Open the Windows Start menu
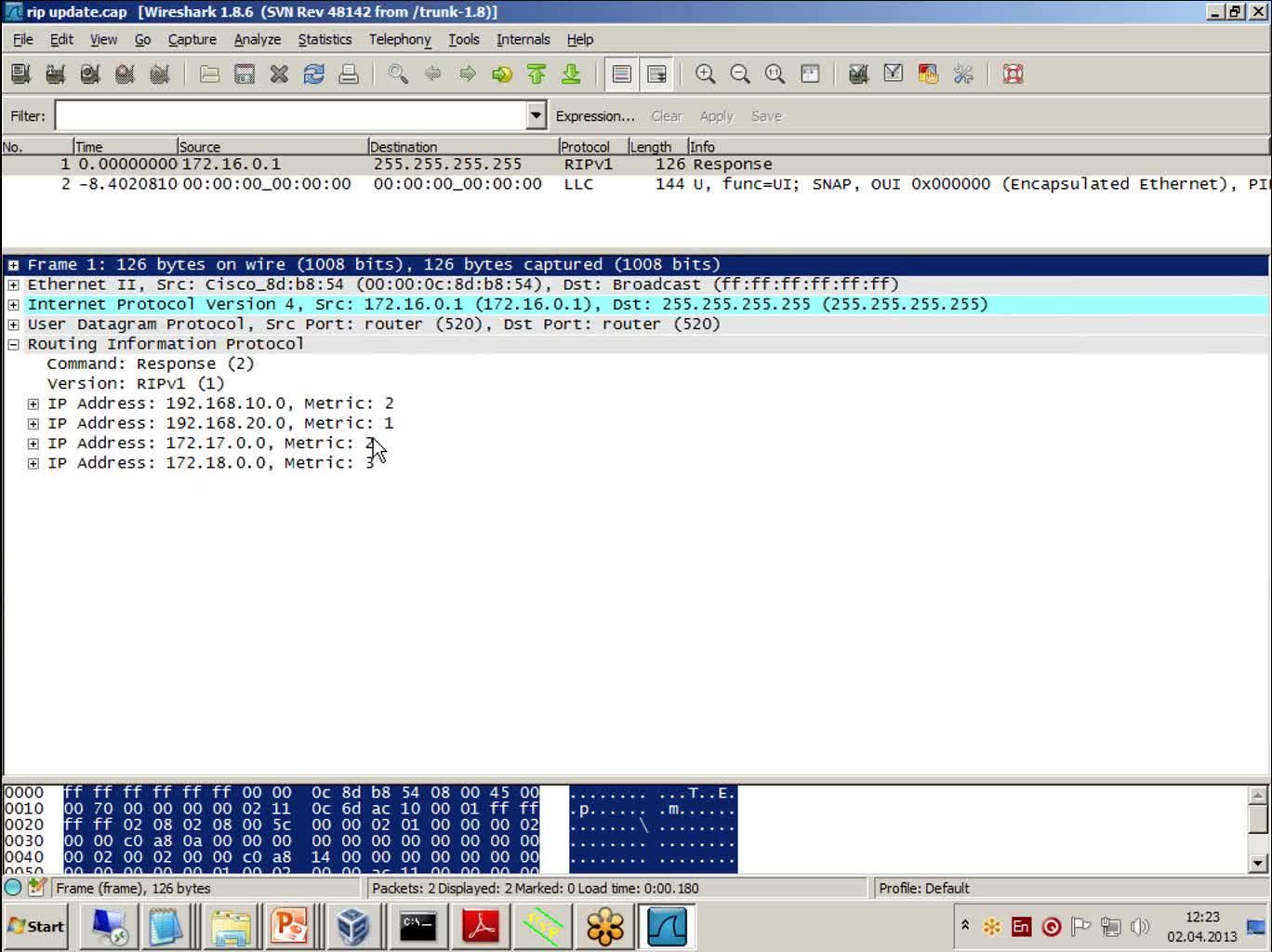This screenshot has width=1272, height=952. (36, 926)
